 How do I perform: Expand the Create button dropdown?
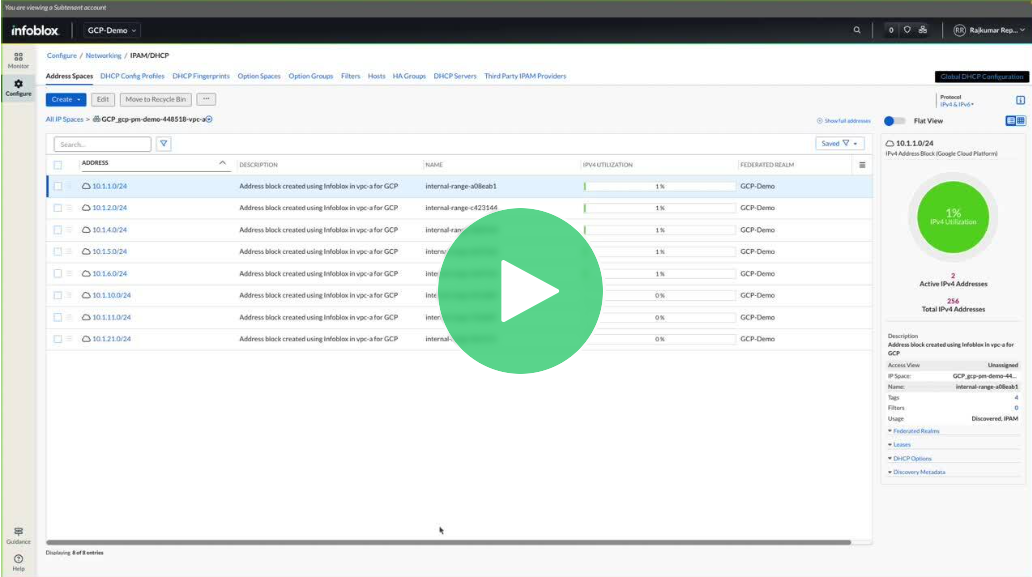66,99
